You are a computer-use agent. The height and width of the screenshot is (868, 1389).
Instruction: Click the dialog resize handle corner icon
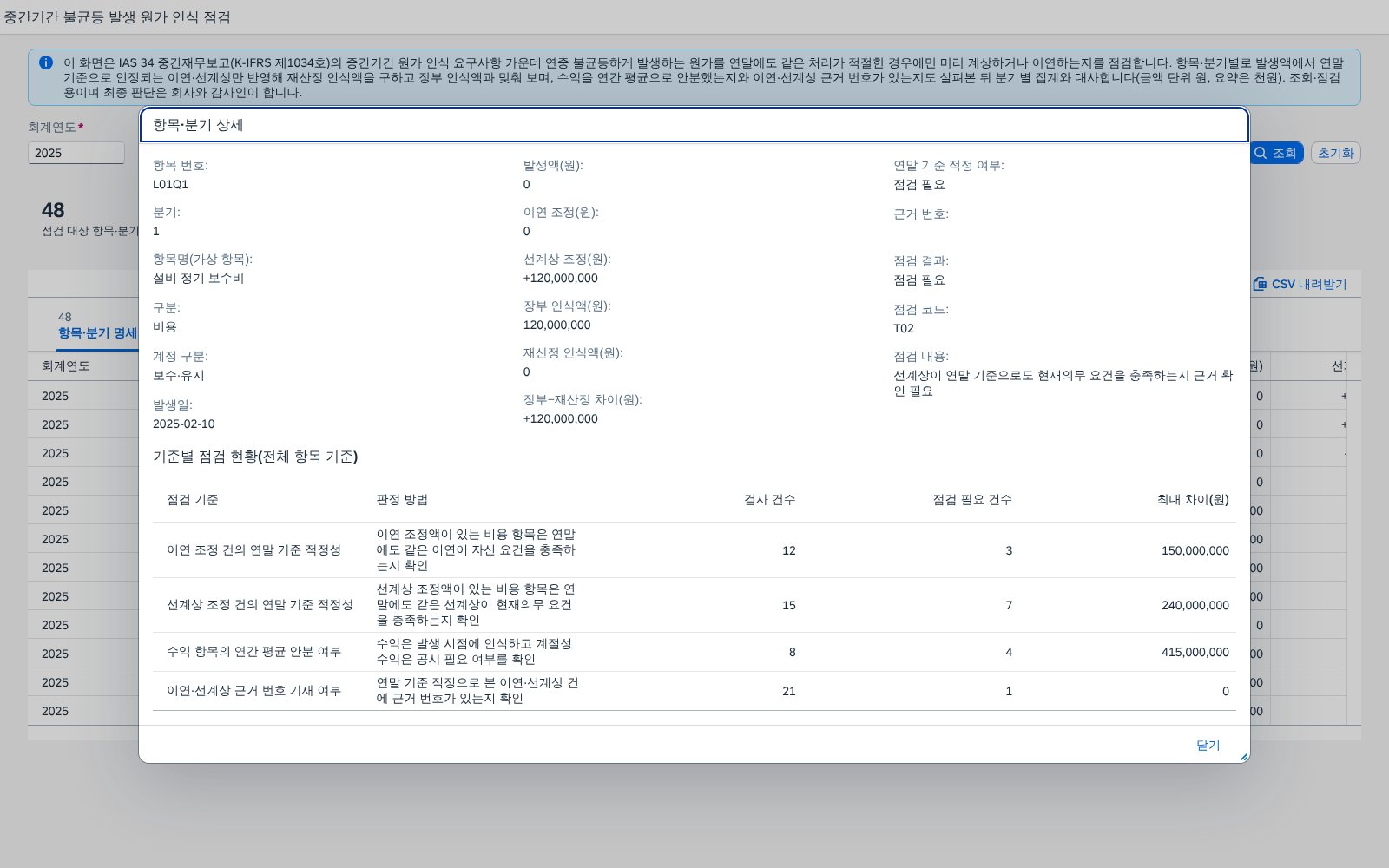(x=1243, y=757)
